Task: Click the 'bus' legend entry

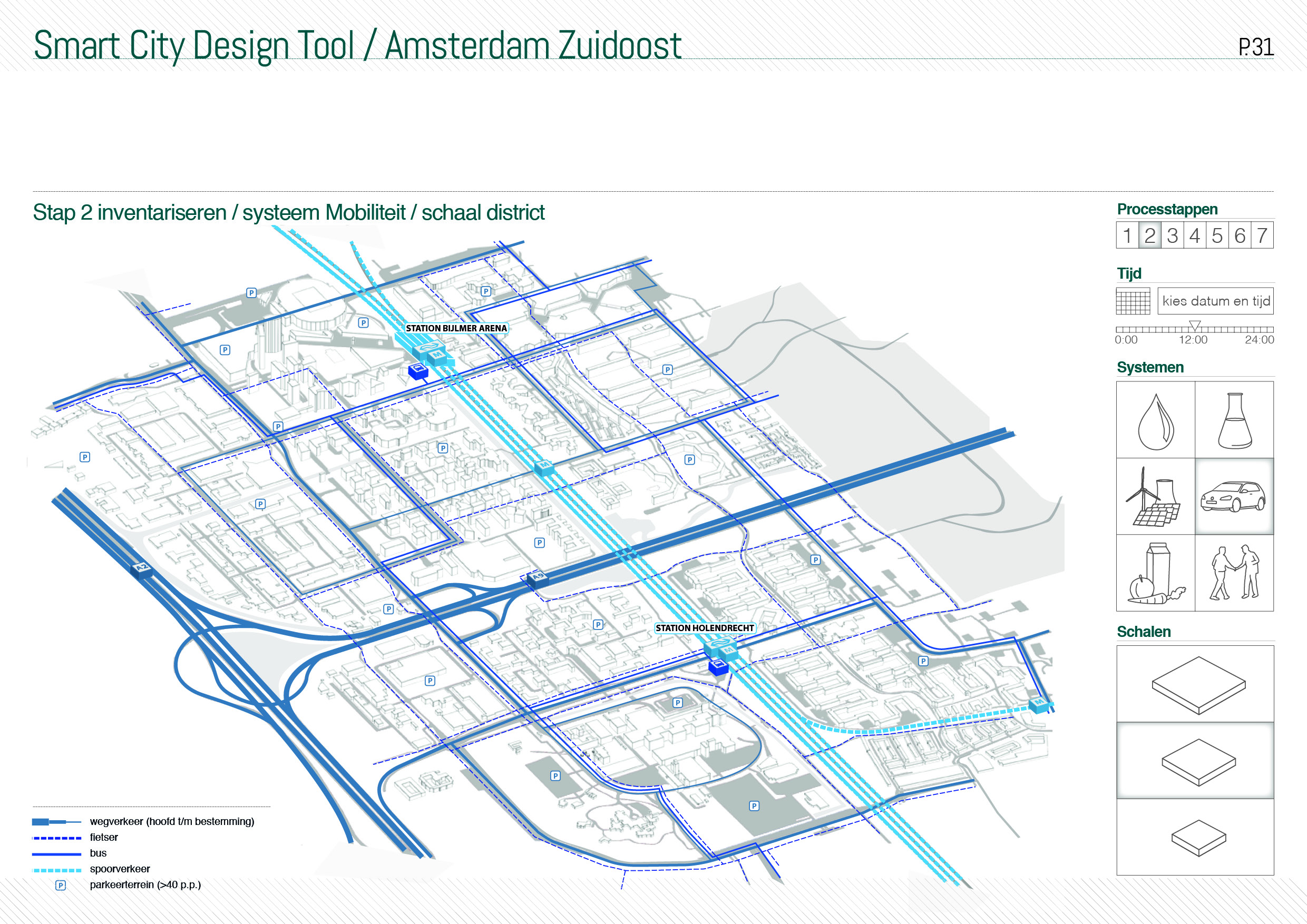Action: pyautogui.click(x=98, y=853)
